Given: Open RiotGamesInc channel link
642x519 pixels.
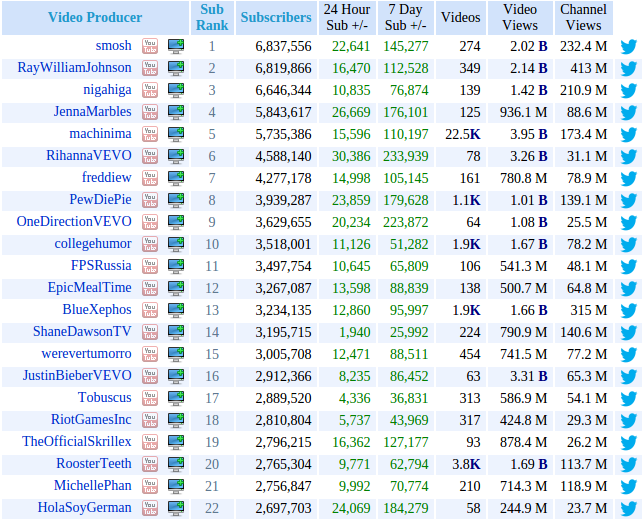Looking at the screenshot, I should [x=91, y=420].
